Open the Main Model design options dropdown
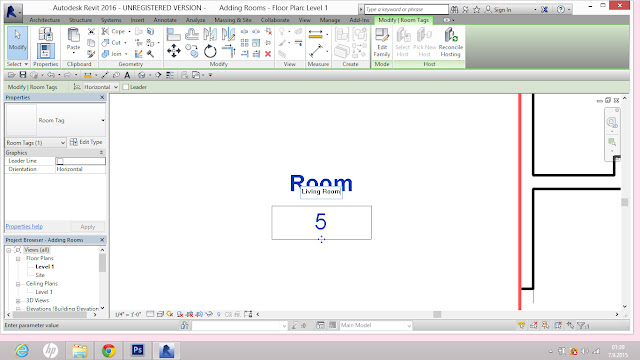 point(376,325)
